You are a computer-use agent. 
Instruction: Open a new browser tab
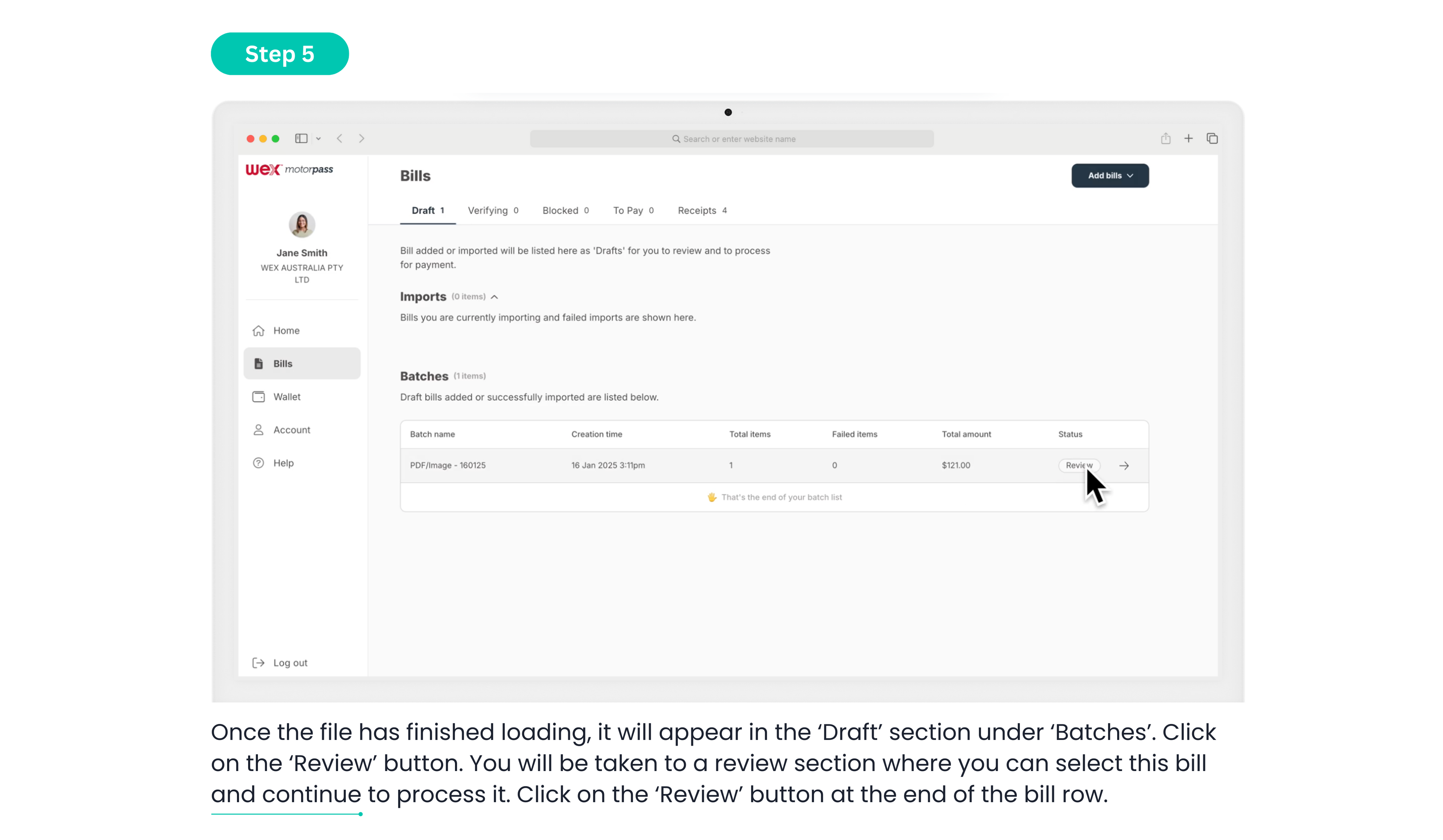[x=1188, y=139]
